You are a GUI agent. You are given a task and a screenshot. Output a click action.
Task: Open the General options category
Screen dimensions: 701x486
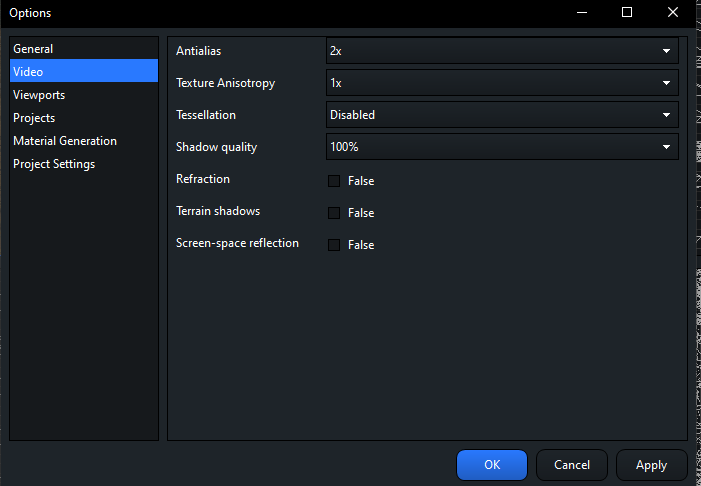33,49
